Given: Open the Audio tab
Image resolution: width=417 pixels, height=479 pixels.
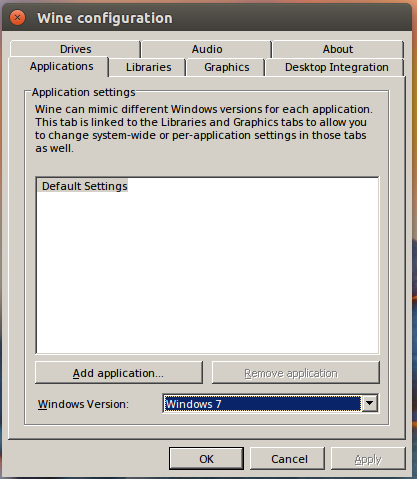Looking at the screenshot, I should click(207, 49).
